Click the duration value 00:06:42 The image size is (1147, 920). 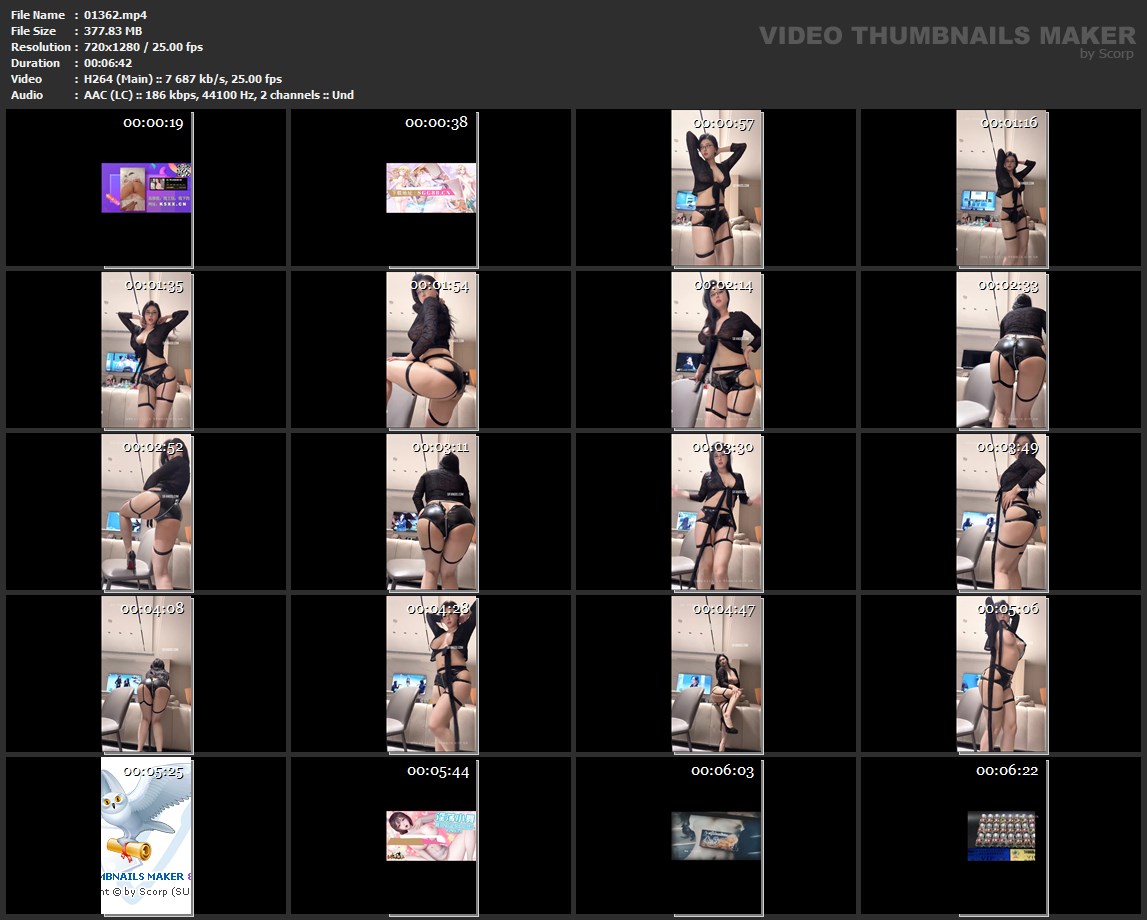tap(108, 63)
